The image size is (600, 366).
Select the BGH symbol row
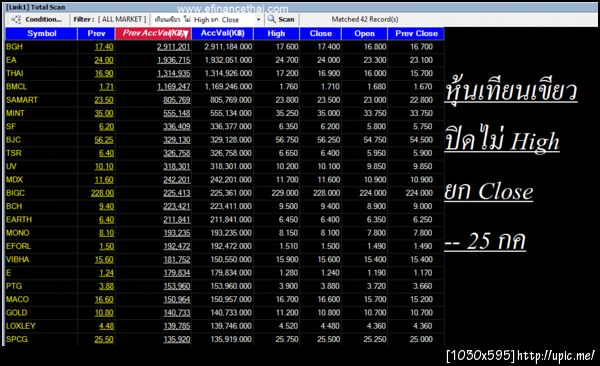click(225, 47)
